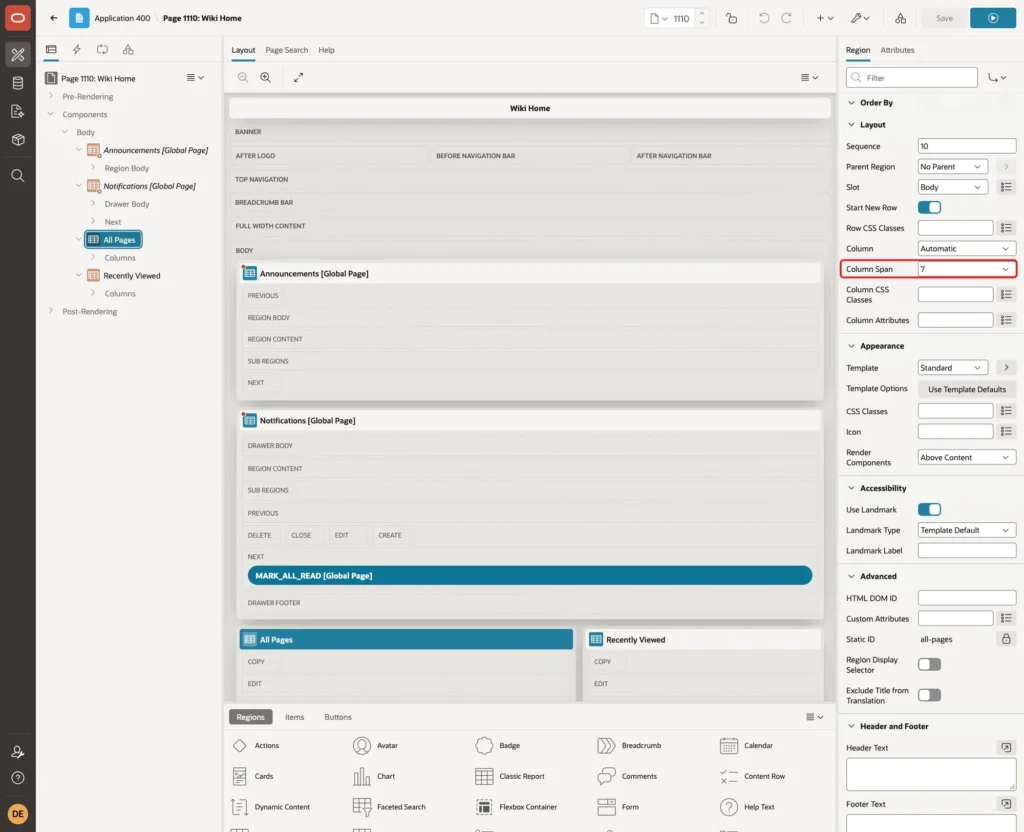1024x832 pixels.
Task: Switch gallery to the Buttons tab
Action: (x=338, y=717)
